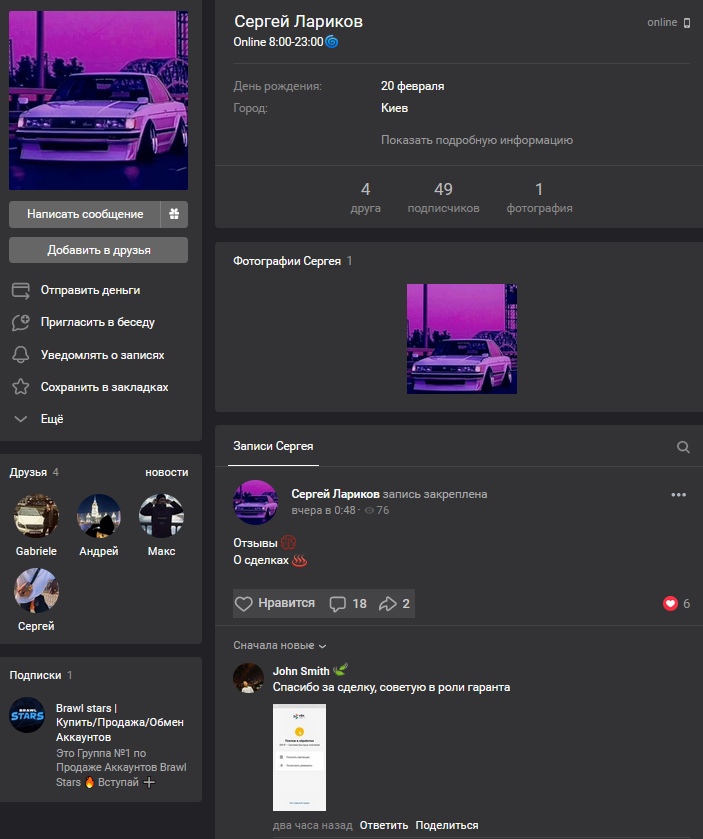Image resolution: width=703 pixels, height=839 pixels.
Task: Open the новости link in Friends block
Action: (x=166, y=472)
